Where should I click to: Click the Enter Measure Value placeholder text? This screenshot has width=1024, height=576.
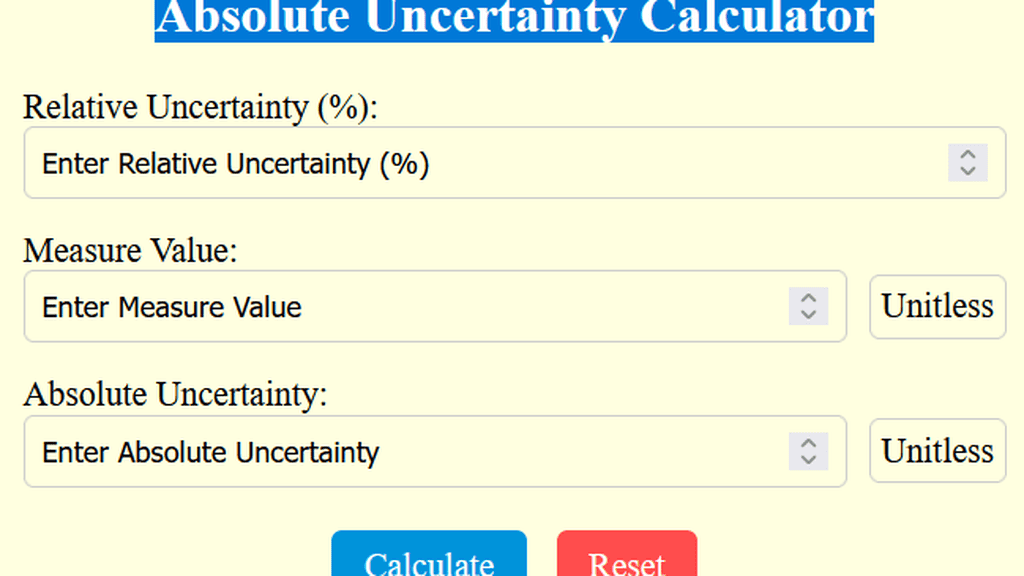pos(171,307)
